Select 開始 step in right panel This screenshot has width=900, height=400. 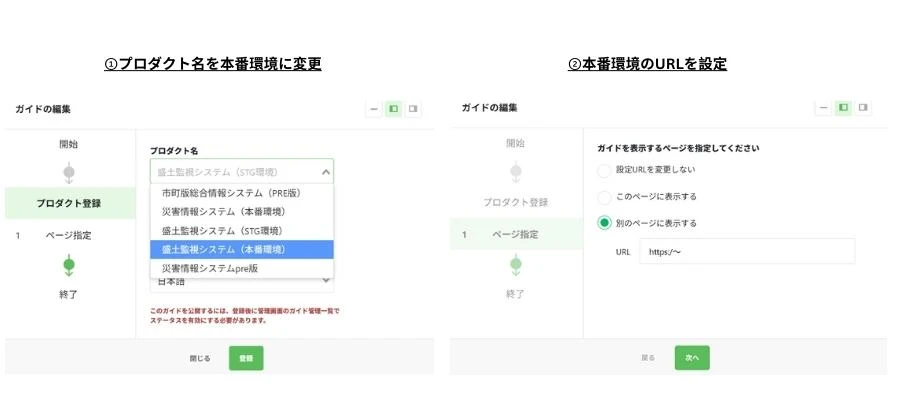click(515, 143)
